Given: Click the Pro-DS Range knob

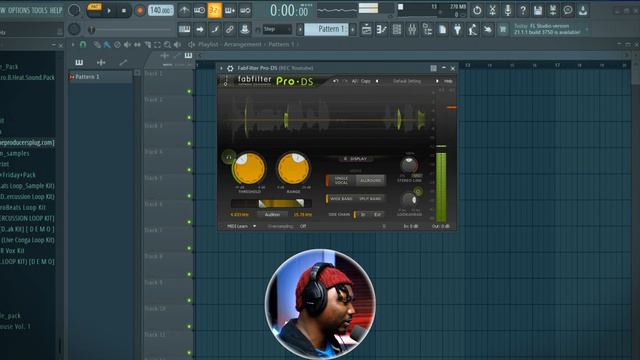Looking at the screenshot, I should (293, 168).
